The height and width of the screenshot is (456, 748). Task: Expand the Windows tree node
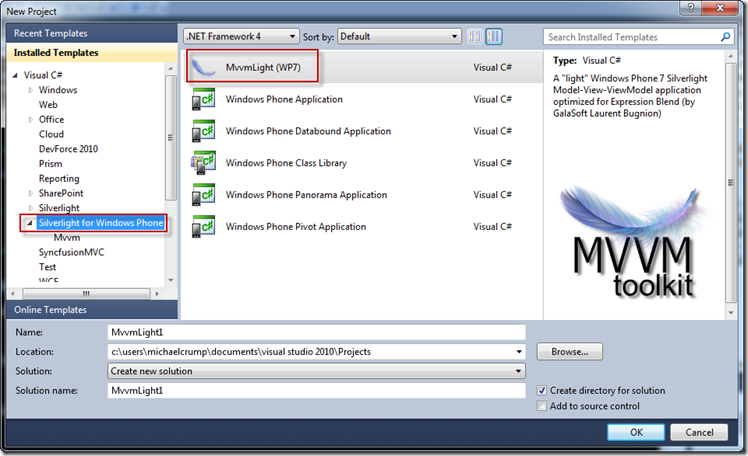tap(31, 90)
